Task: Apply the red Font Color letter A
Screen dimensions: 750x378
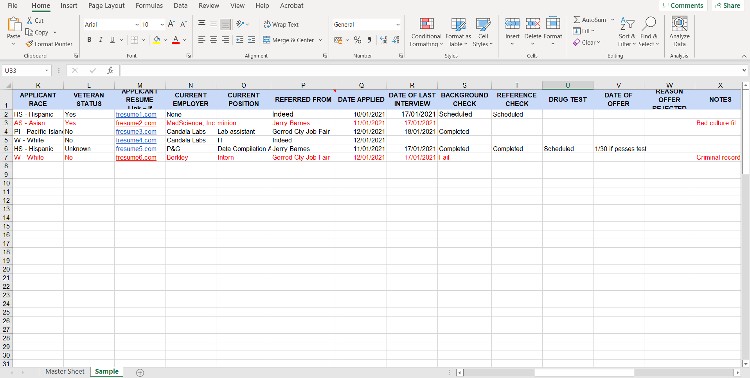Action: coord(176,40)
